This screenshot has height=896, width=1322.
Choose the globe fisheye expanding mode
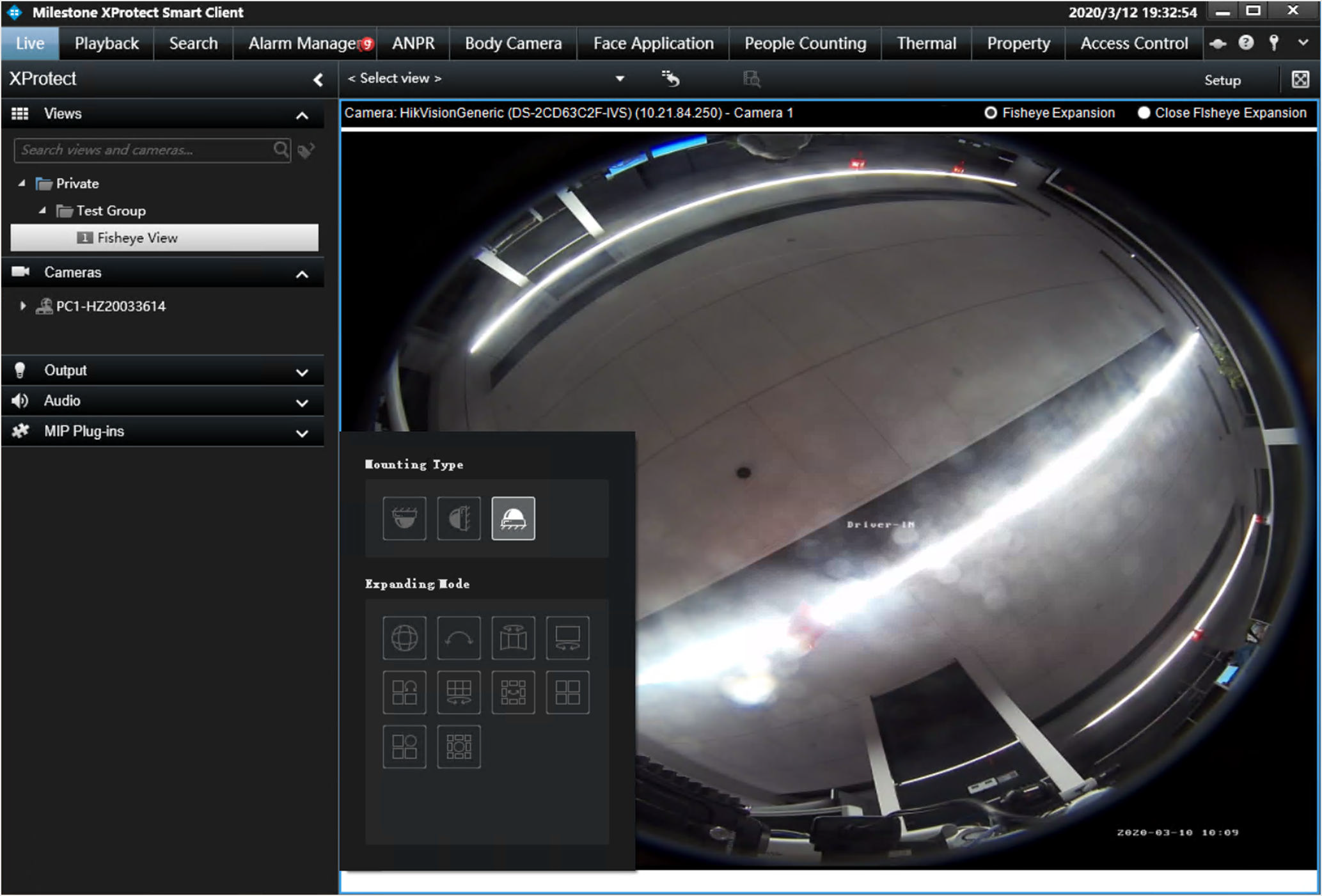404,638
